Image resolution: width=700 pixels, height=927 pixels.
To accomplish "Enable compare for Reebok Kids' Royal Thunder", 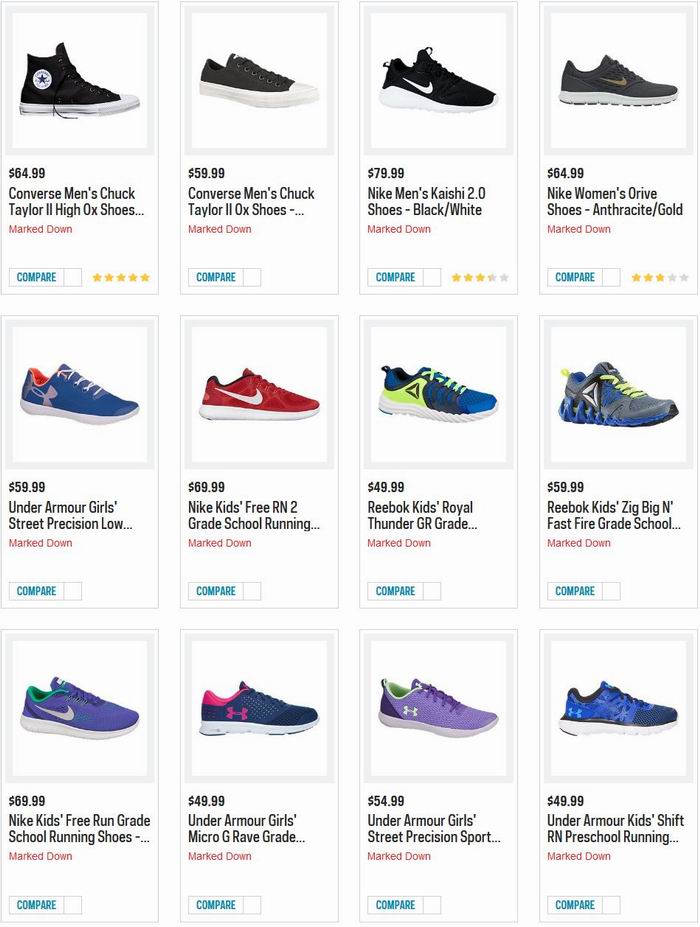I will click(432, 591).
